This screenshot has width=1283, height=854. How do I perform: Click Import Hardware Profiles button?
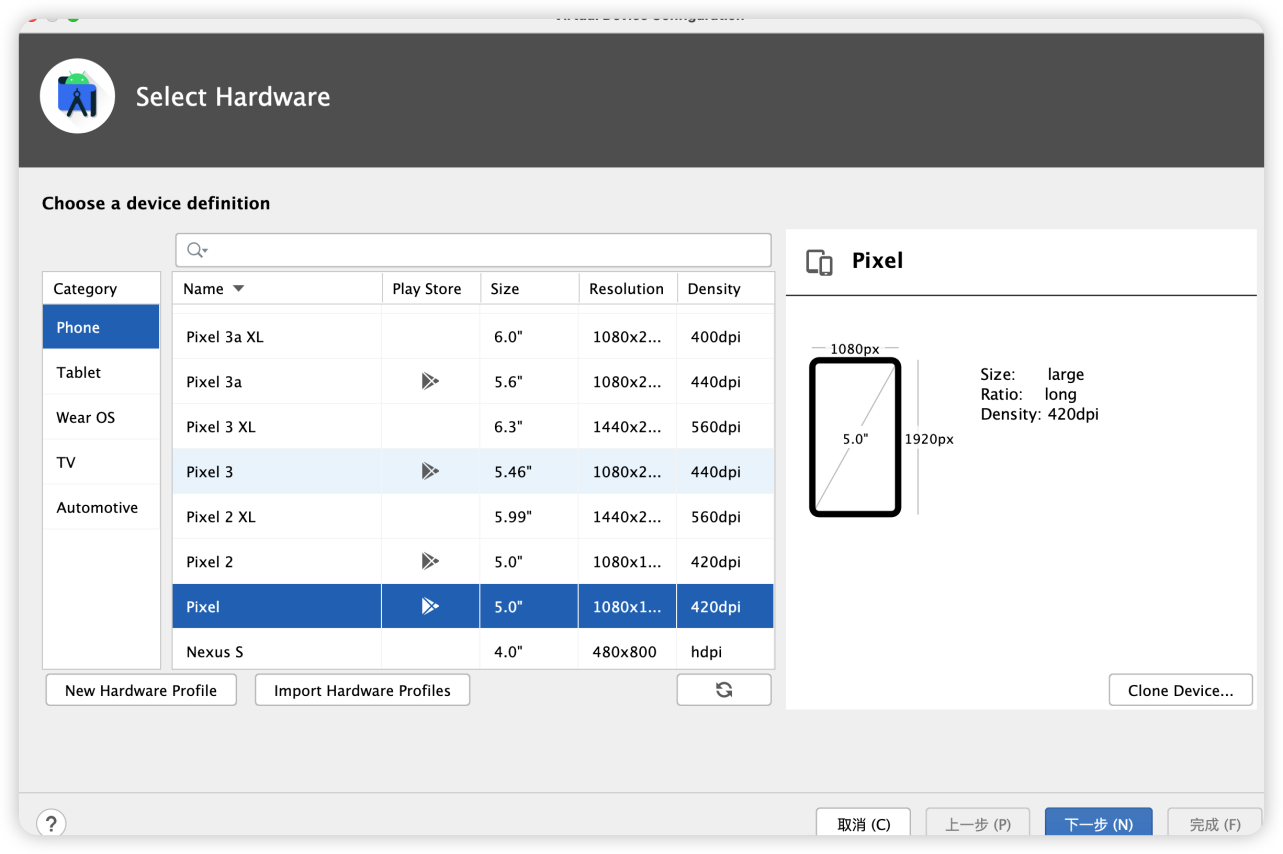[x=362, y=690]
